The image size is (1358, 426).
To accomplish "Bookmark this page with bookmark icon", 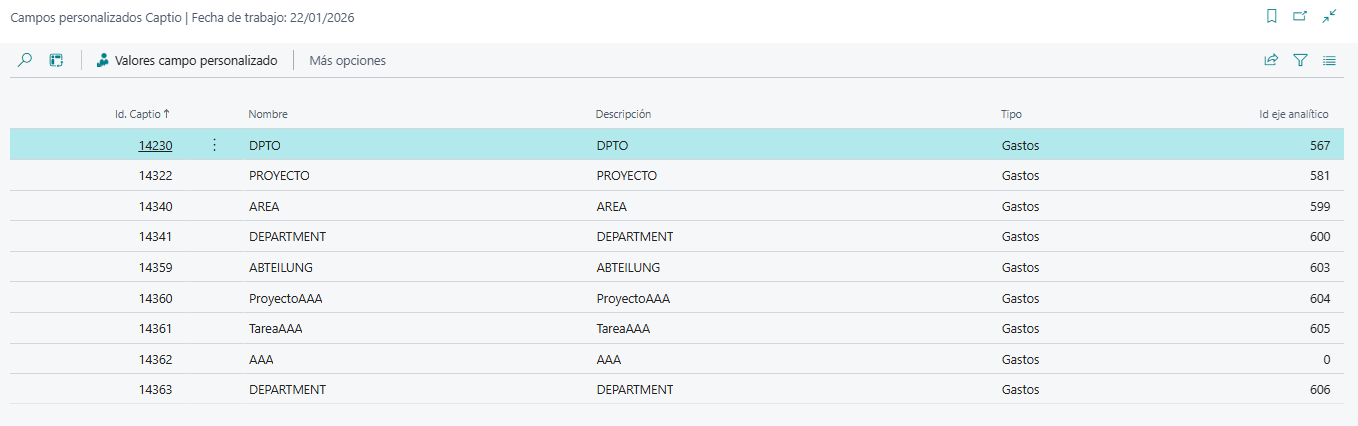I will point(1272,17).
